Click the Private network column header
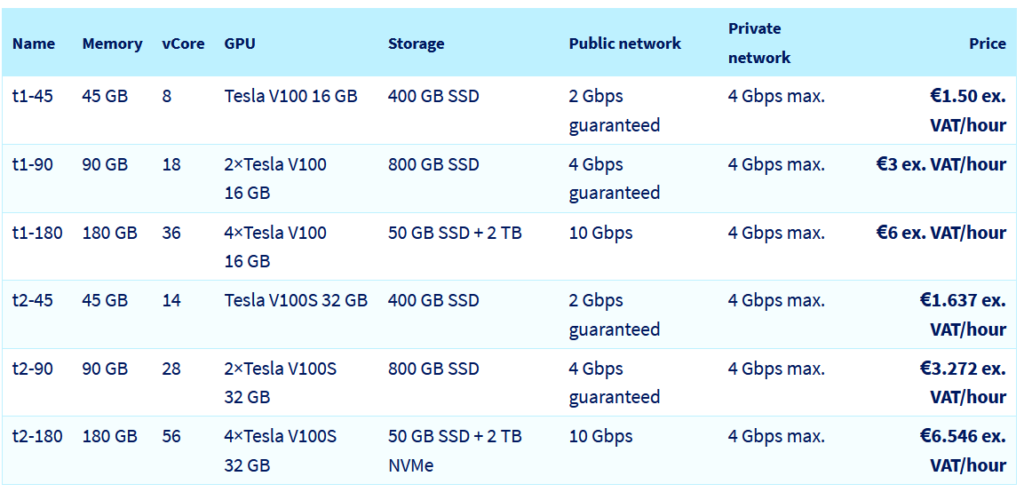Screen dimensions: 1024x492 coord(759,43)
